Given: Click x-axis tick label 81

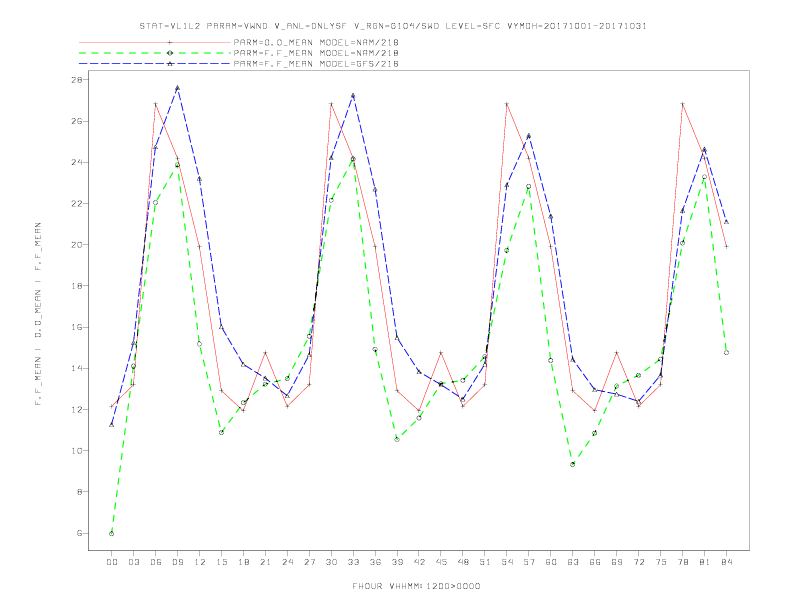Looking at the screenshot, I should pos(705,562).
